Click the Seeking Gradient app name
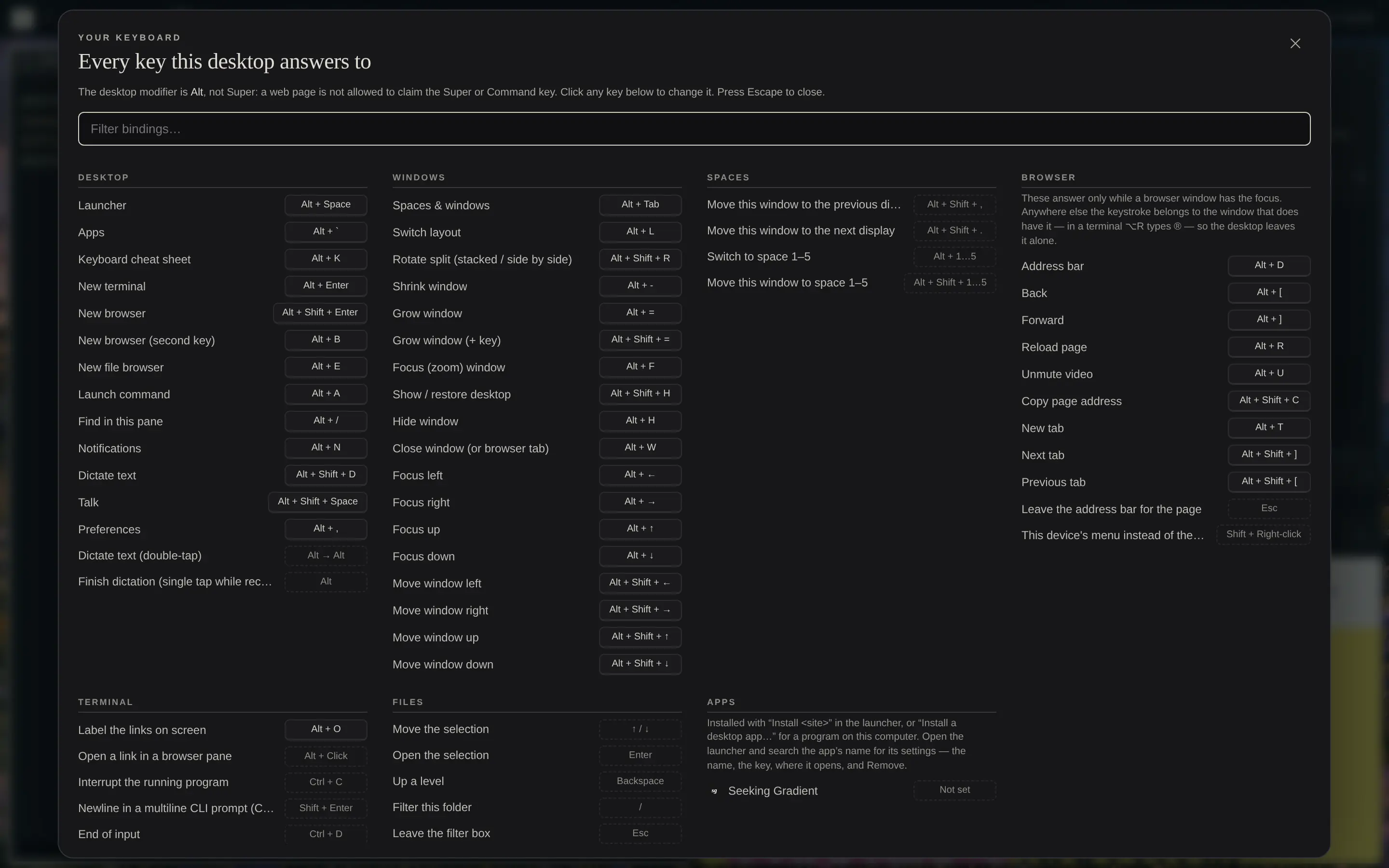Image resolution: width=1389 pixels, height=868 pixels. pyautogui.click(x=773, y=791)
